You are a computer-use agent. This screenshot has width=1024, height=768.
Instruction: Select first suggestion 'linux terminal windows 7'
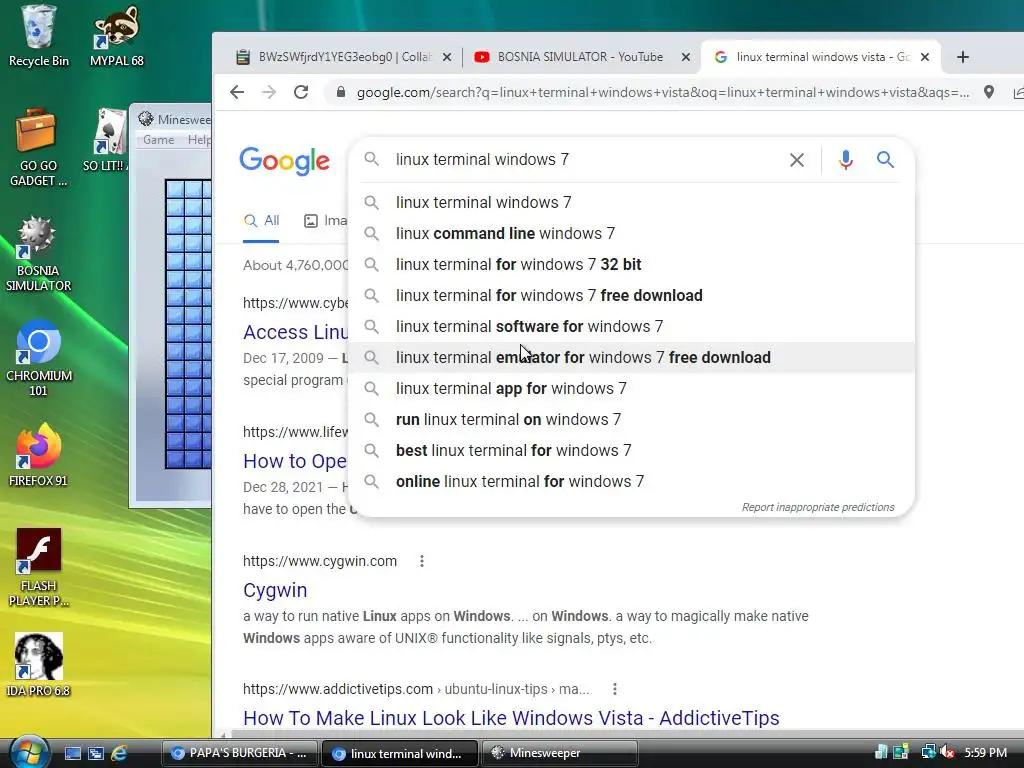632,202
